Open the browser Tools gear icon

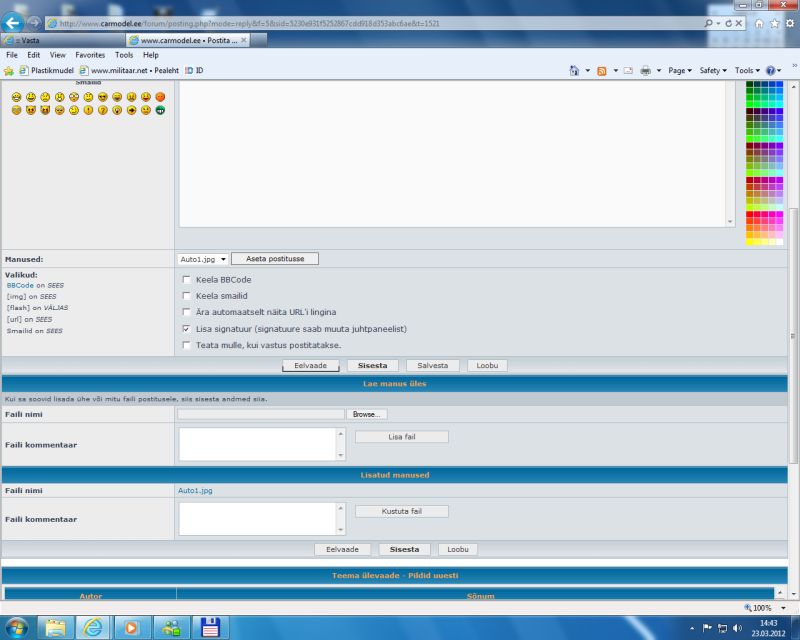[x=788, y=22]
